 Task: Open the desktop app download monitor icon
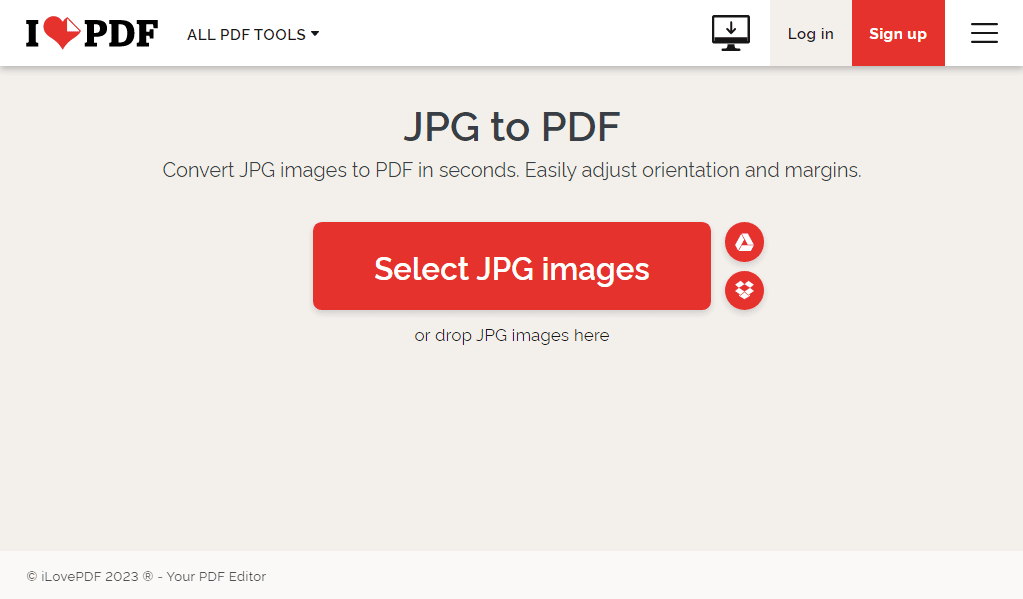point(731,33)
